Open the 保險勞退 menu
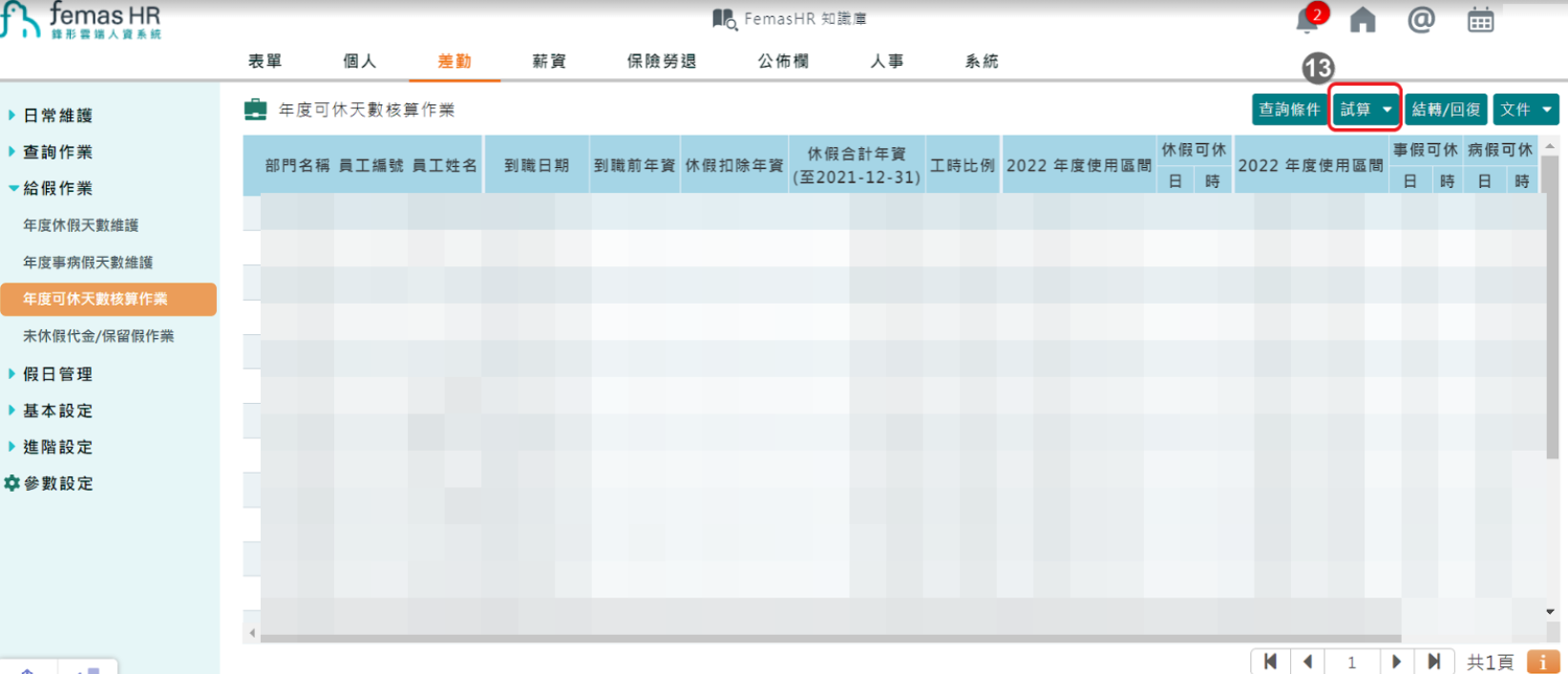1568x674 pixels. point(661,61)
